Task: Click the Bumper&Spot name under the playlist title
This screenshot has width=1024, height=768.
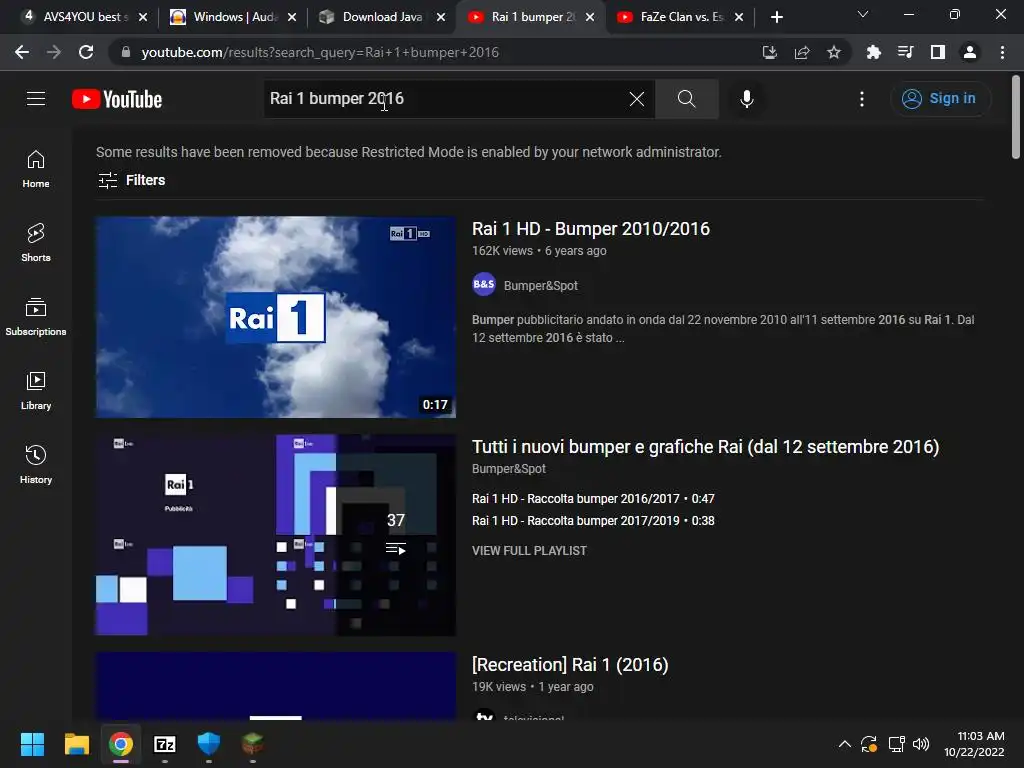Action: click(x=509, y=469)
